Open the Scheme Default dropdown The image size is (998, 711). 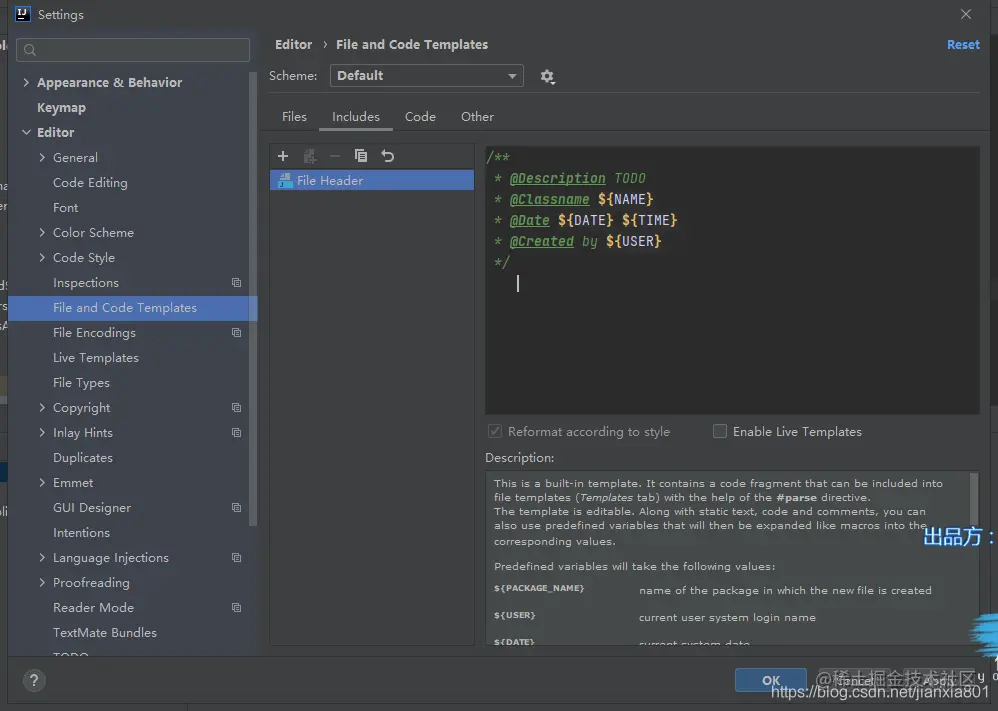coord(426,76)
